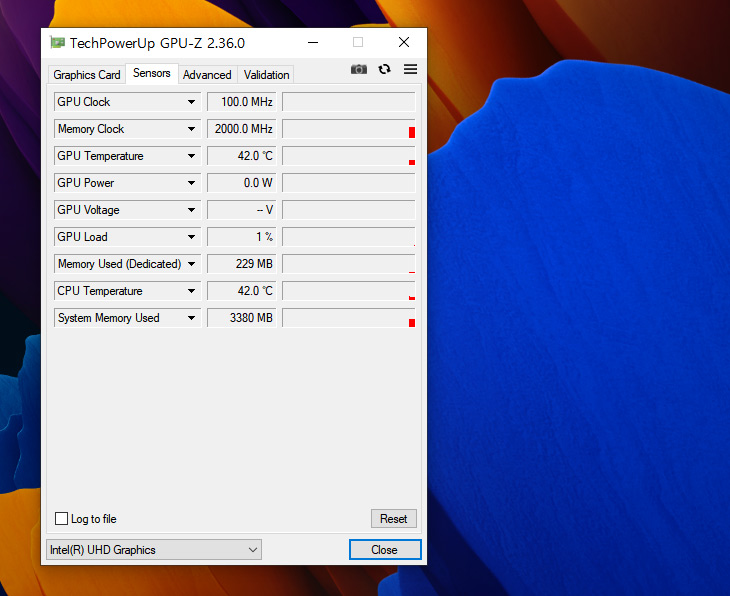730x596 pixels.
Task: Take a screenshot with the camera icon
Action: coord(358,69)
